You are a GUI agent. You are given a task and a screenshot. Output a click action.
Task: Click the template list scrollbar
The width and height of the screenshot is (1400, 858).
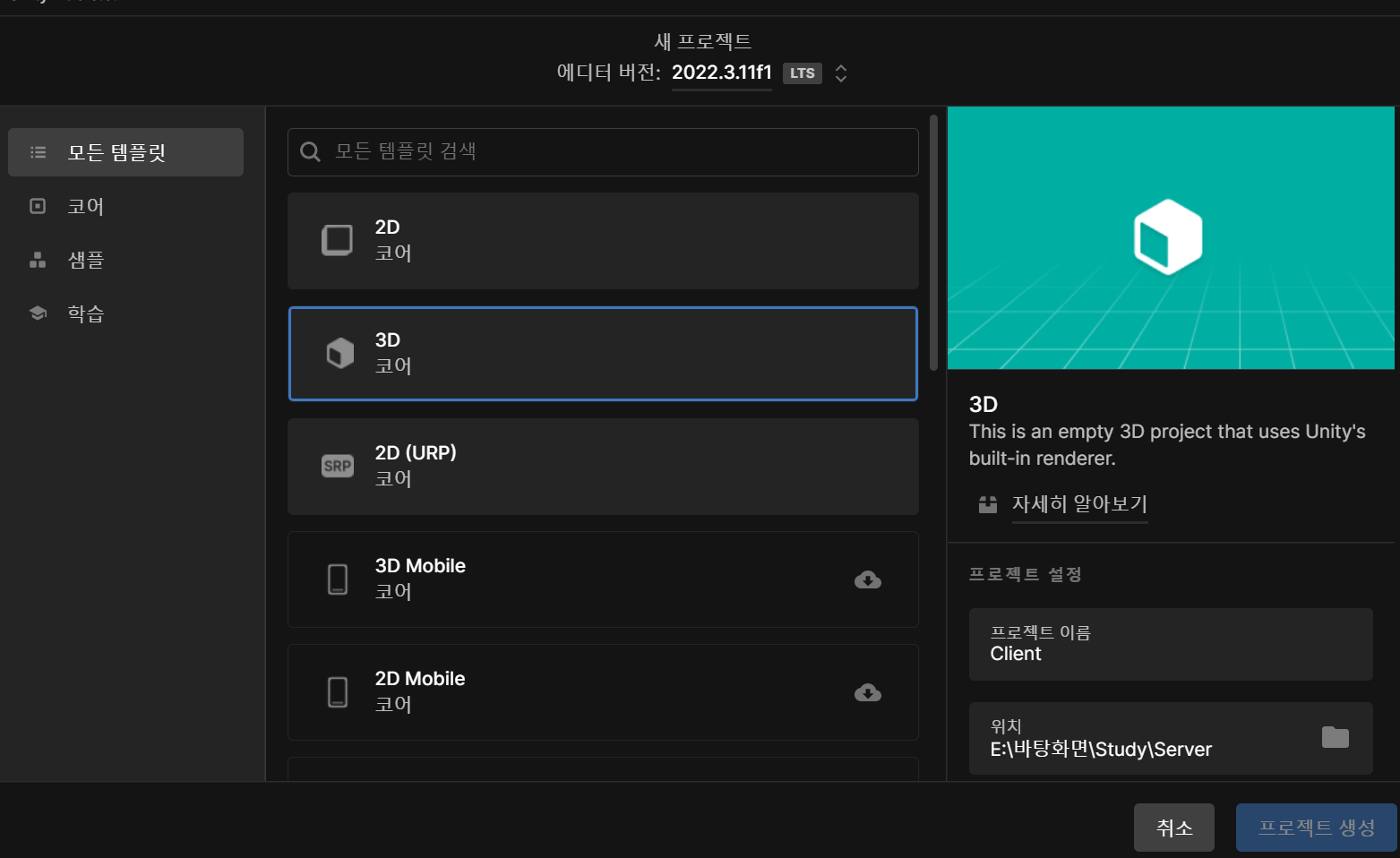[933, 243]
